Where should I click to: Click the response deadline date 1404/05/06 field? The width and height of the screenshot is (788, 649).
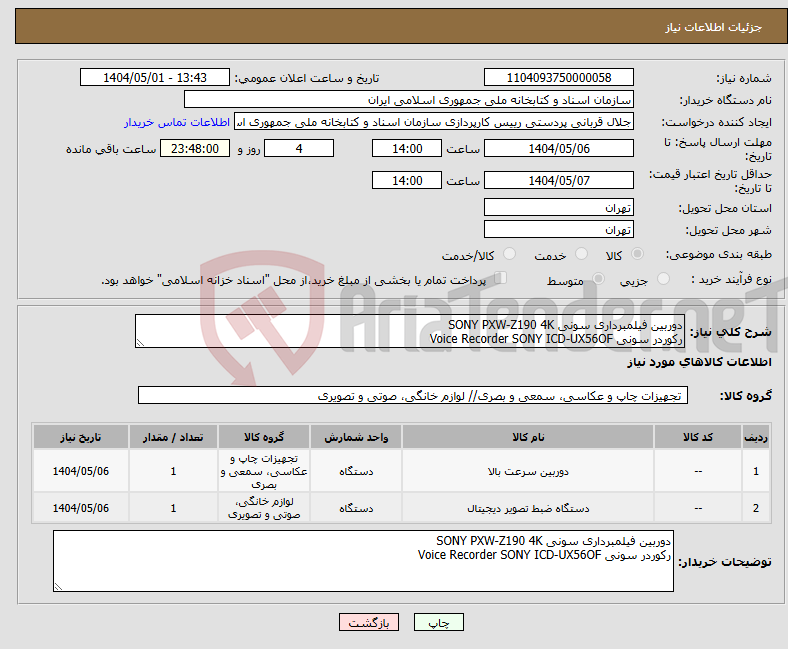pyautogui.click(x=559, y=148)
